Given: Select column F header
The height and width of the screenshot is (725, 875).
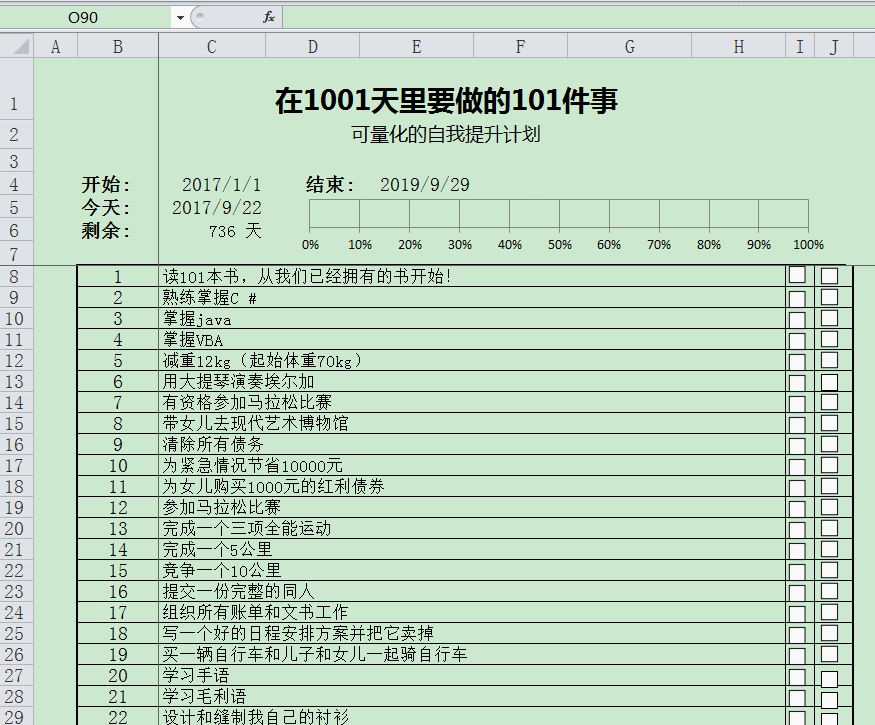Looking at the screenshot, I should coord(520,46).
